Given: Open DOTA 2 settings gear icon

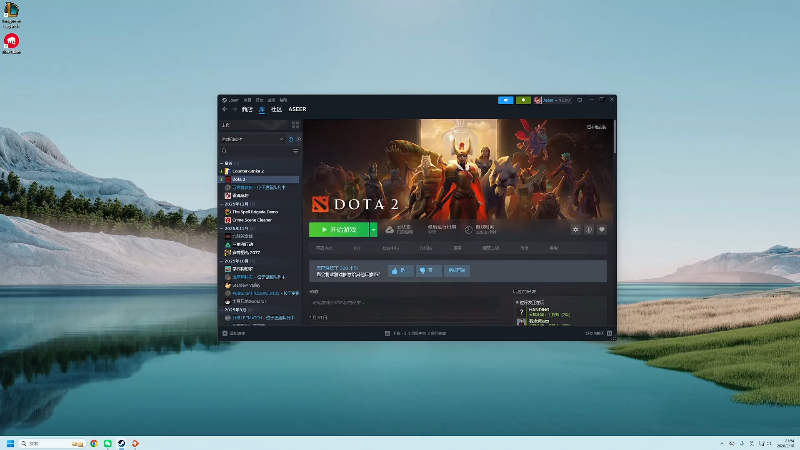Looking at the screenshot, I should pos(576,230).
